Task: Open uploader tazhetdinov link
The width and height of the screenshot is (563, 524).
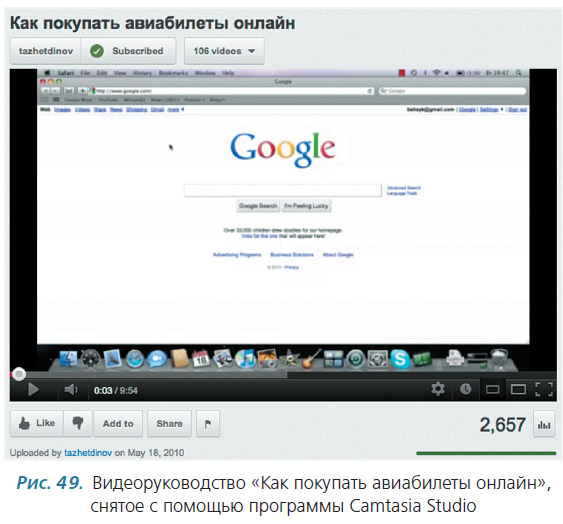Action: tap(88, 453)
